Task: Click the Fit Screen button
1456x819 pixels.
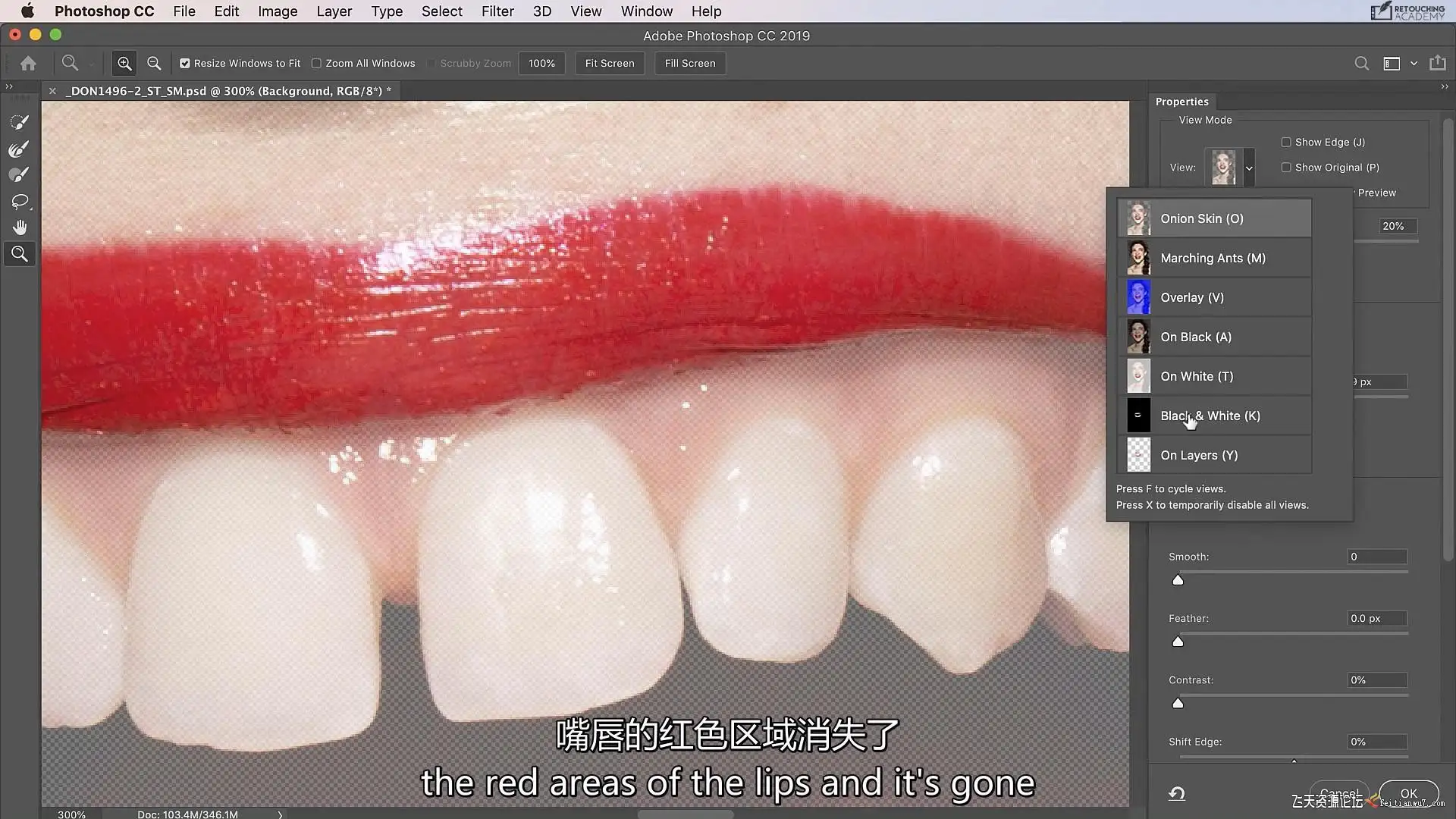Action: pyautogui.click(x=609, y=64)
